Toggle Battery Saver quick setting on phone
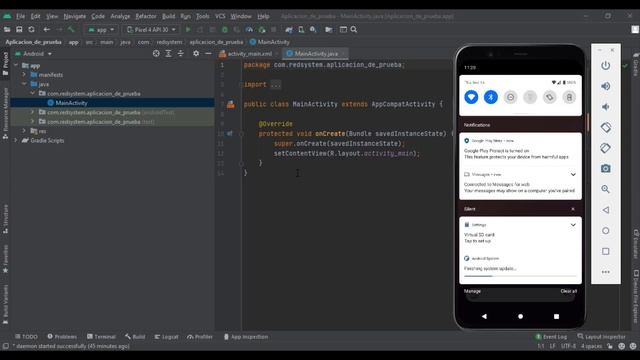This screenshot has height=360, width=640. [x=569, y=97]
